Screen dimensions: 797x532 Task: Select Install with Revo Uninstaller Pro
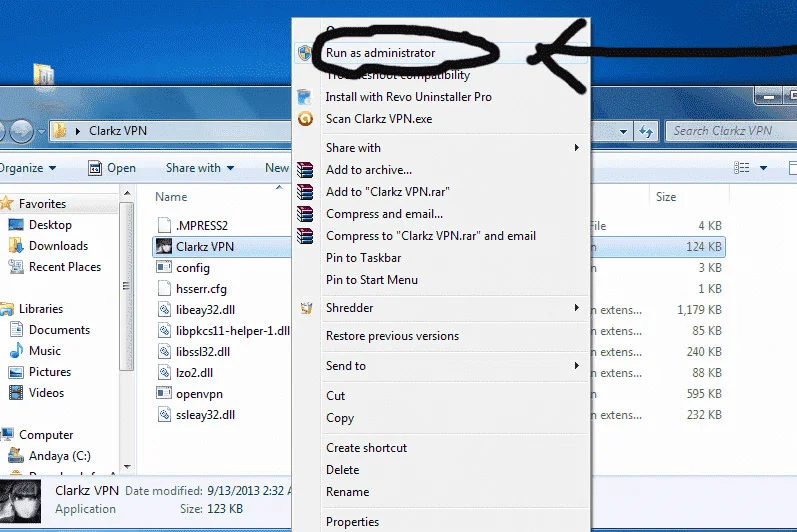409,97
